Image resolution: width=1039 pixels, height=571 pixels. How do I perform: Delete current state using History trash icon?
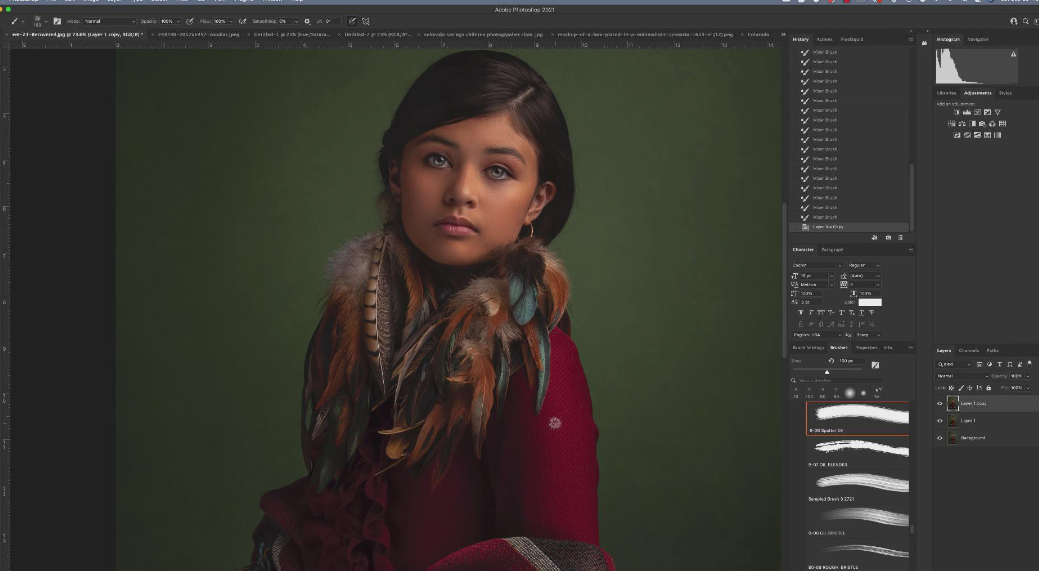[900, 238]
